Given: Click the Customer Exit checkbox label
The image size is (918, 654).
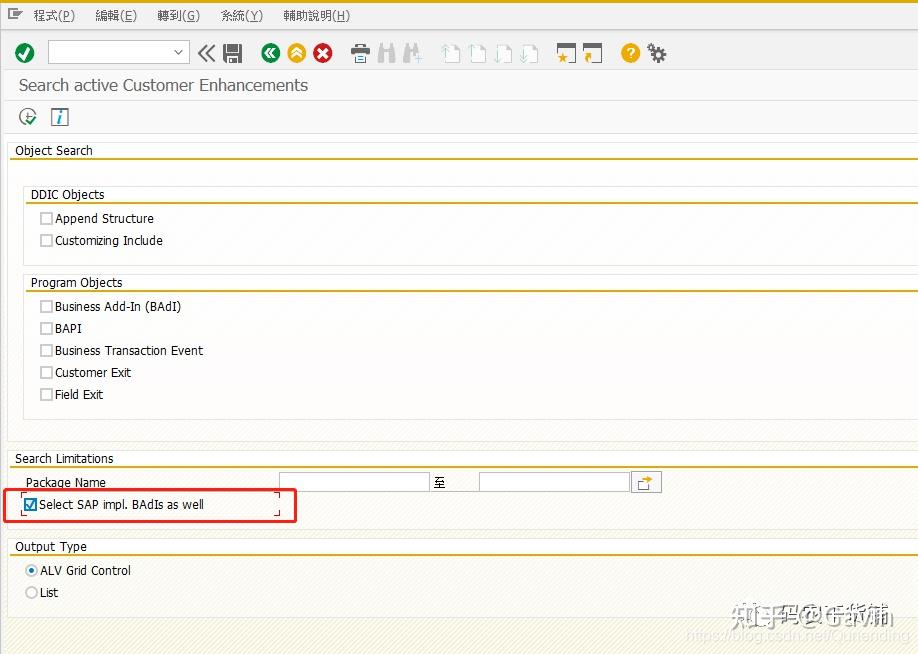Looking at the screenshot, I should click(x=90, y=372).
